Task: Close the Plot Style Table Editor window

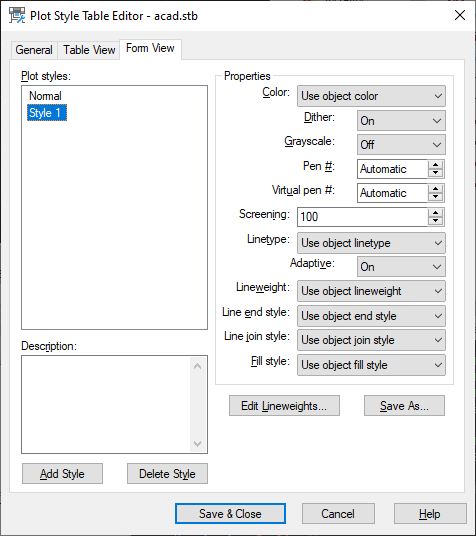Action: [460, 15]
